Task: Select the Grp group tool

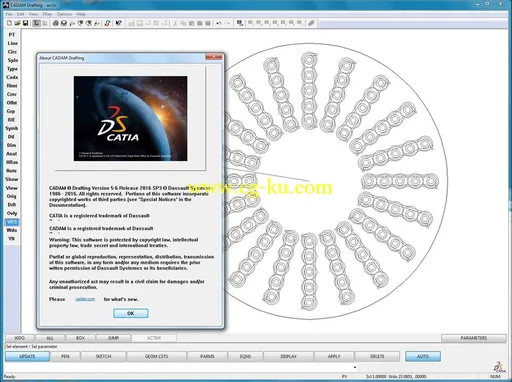Action: click(12, 111)
